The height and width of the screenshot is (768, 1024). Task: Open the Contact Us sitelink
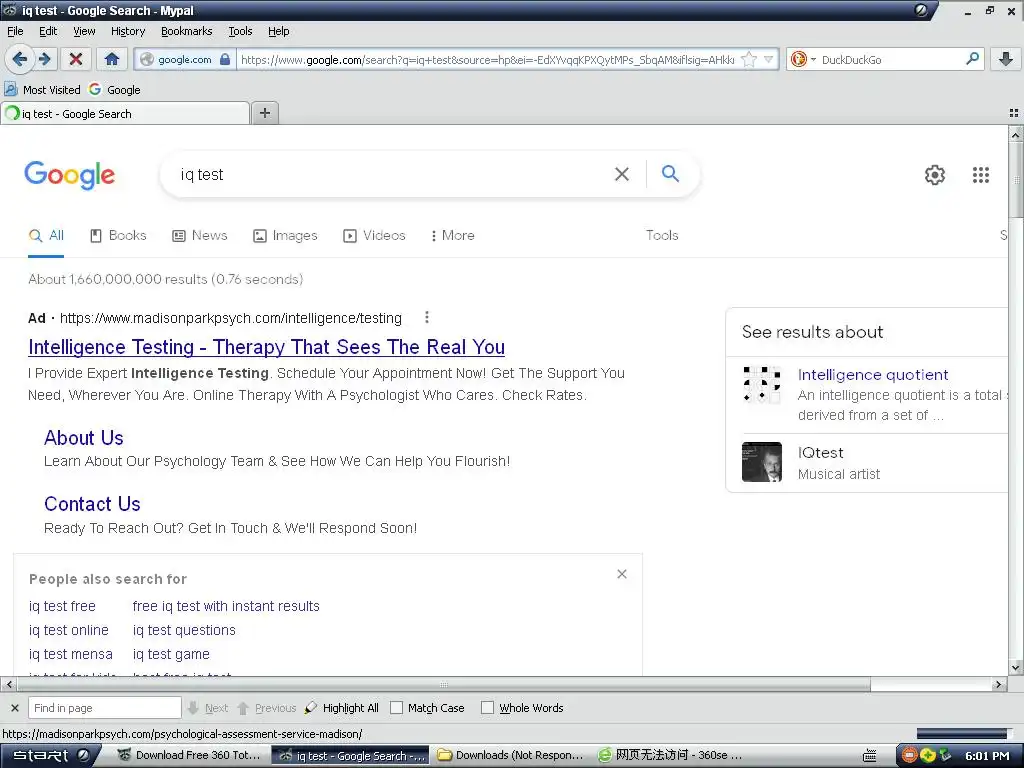click(x=92, y=504)
